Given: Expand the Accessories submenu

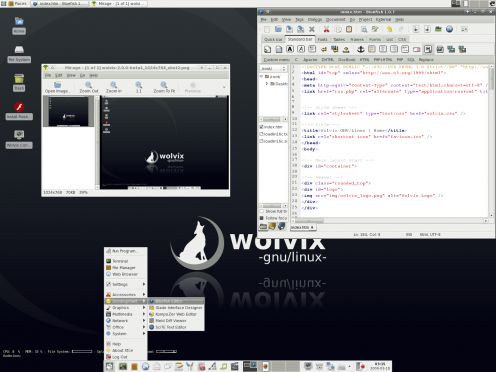Looking at the screenshot, I should [125, 294].
